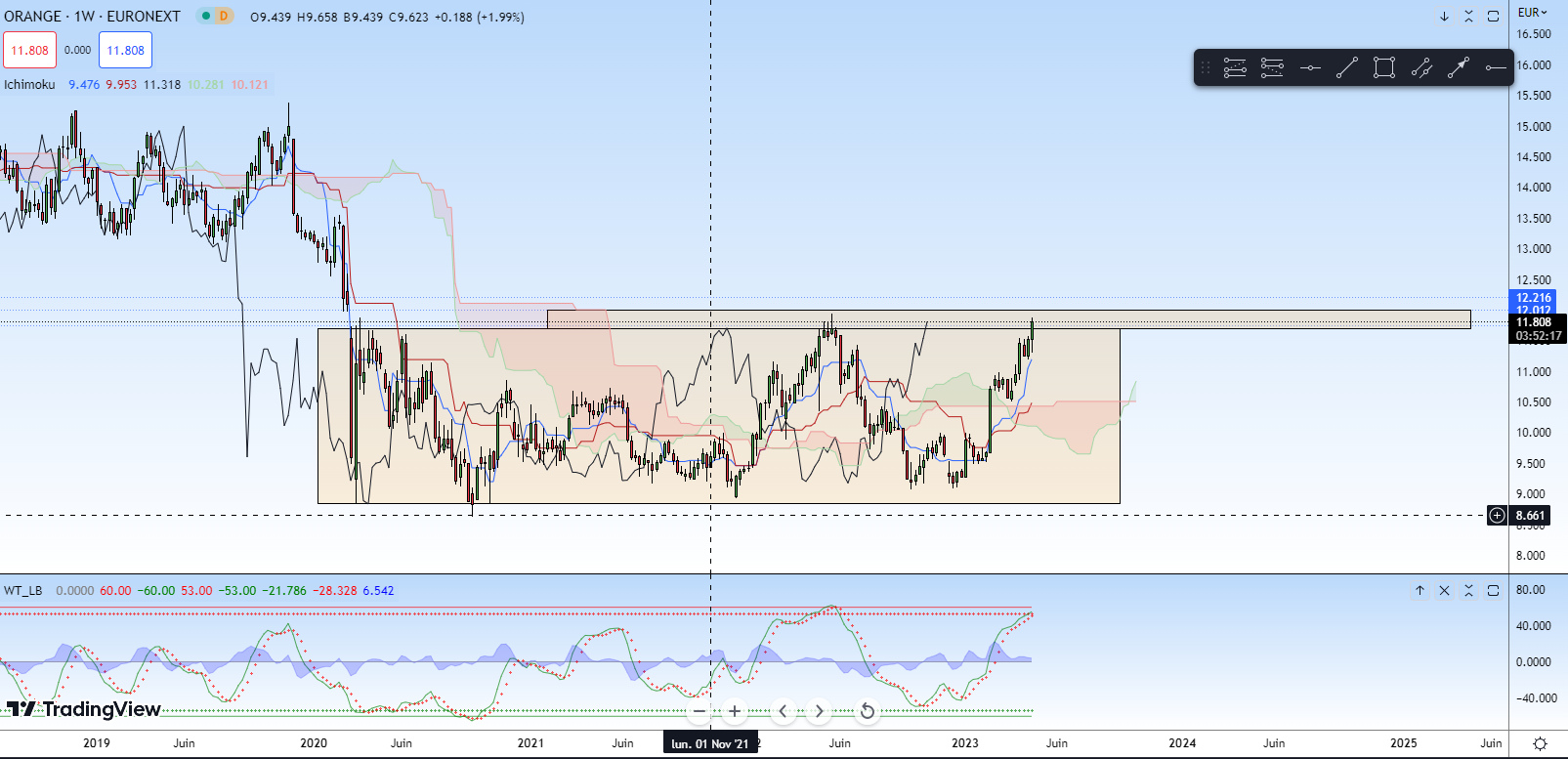Maximize the WT_LB indicator pane
The width and height of the screenshot is (1568, 759).
[x=1493, y=591]
